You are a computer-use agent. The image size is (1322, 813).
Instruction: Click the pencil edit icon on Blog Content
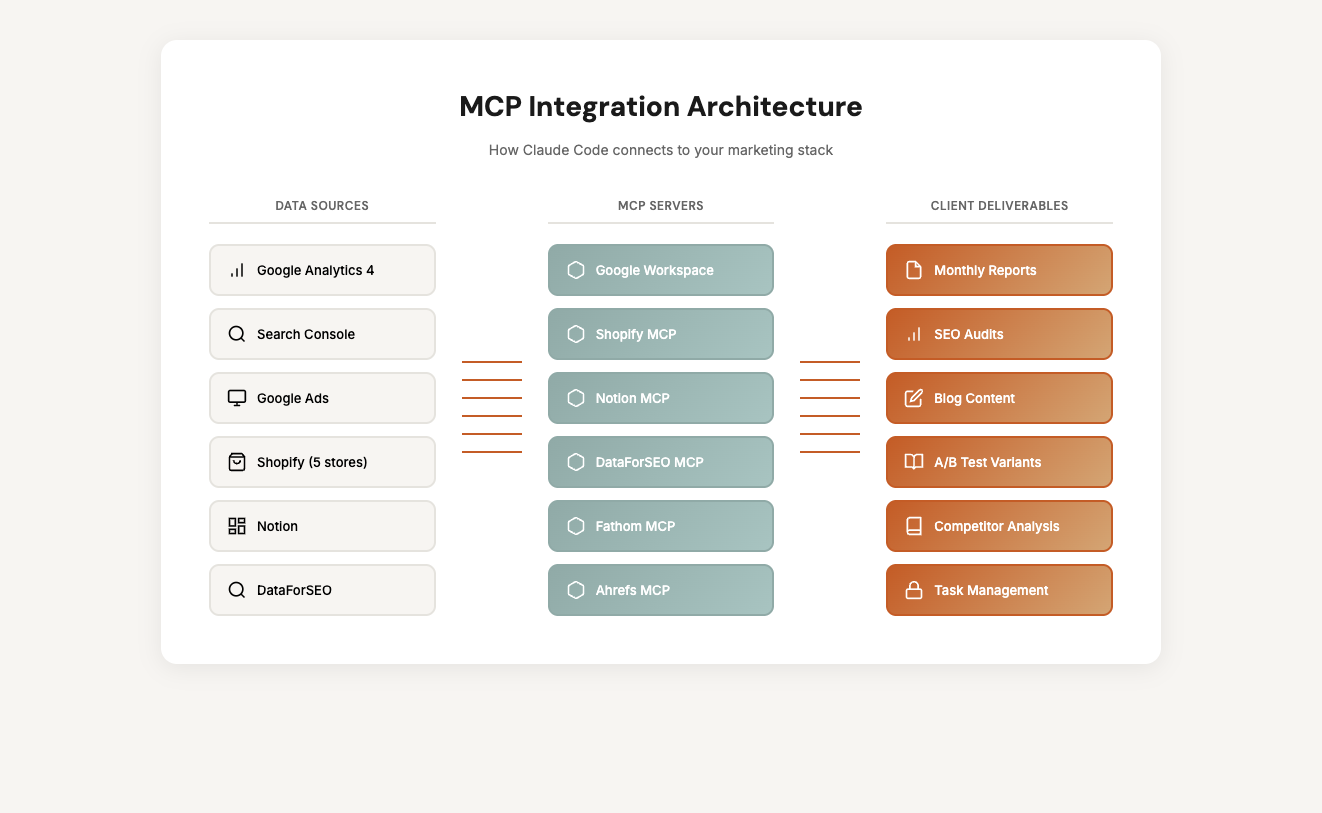(x=914, y=398)
